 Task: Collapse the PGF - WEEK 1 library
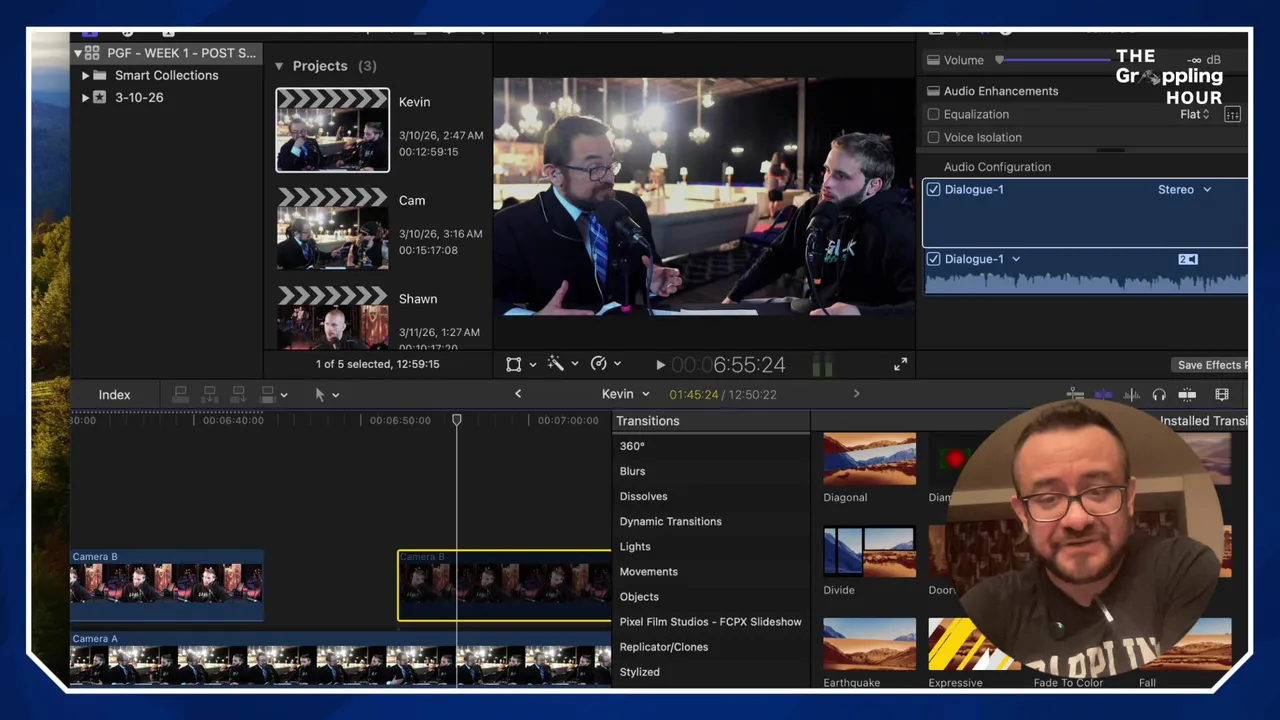(77, 53)
